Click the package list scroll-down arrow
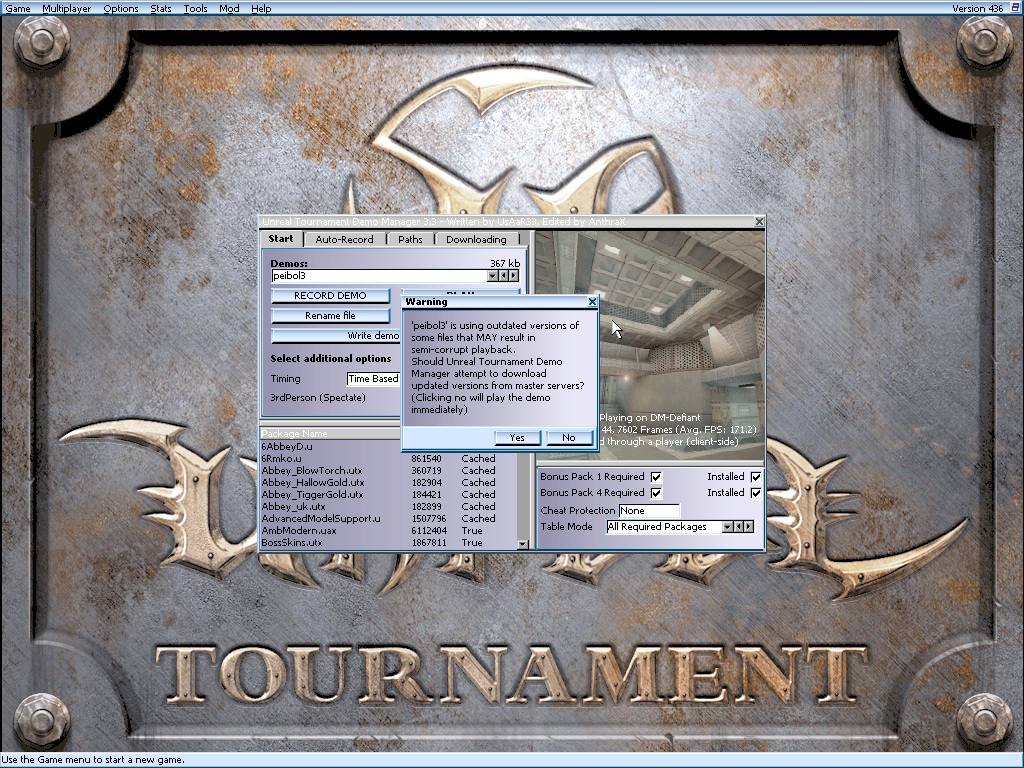Viewport: 1024px width, 768px height. (x=522, y=544)
